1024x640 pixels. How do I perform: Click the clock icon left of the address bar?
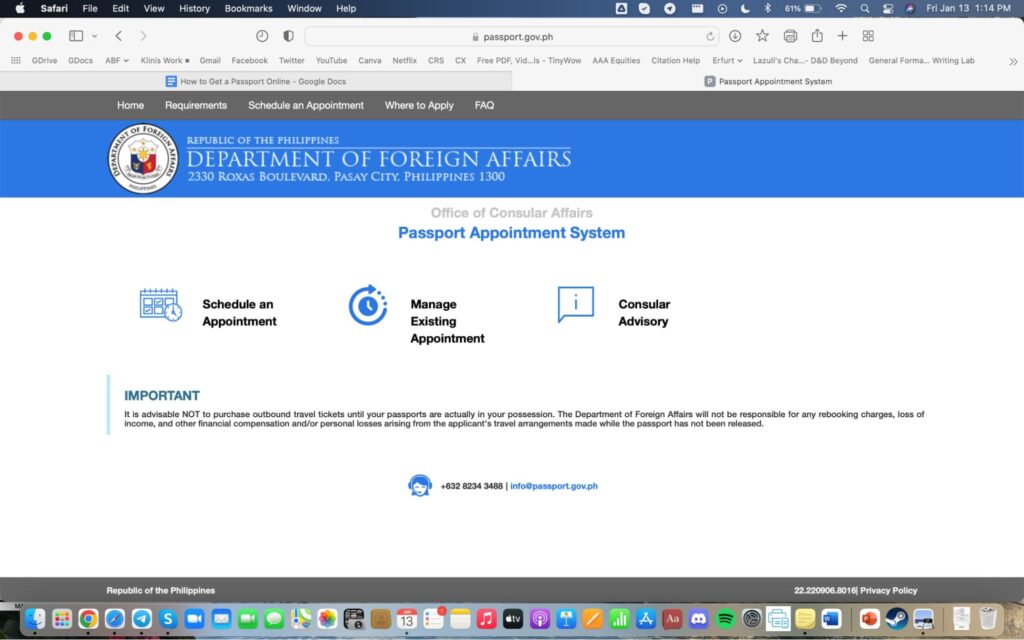click(x=262, y=36)
